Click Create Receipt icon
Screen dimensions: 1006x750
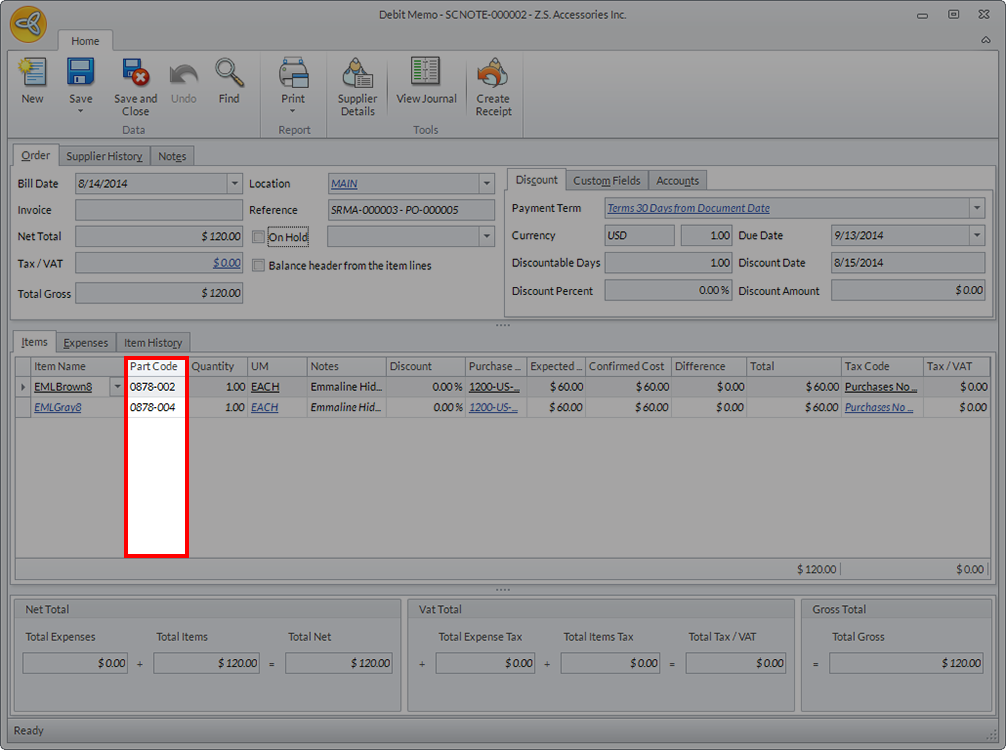pos(493,74)
